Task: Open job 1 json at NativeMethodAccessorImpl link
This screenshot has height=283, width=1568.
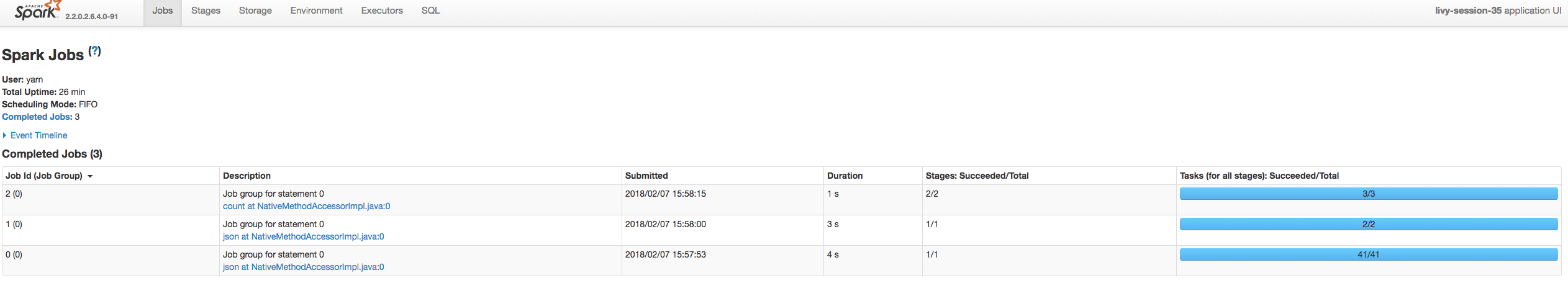Action: (303, 236)
